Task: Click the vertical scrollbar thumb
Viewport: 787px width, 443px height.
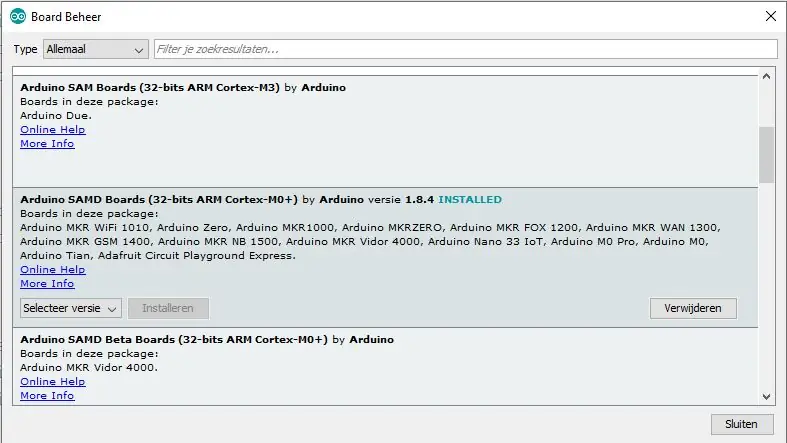Action: pos(766,155)
